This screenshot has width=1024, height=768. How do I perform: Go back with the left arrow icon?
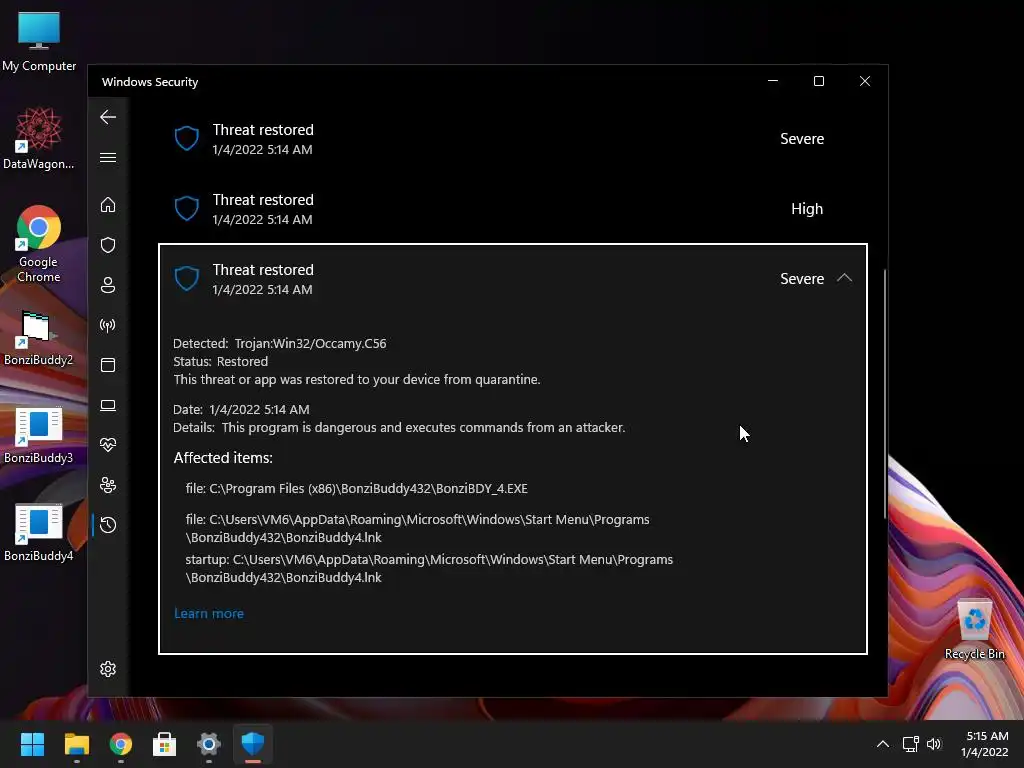[108, 118]
